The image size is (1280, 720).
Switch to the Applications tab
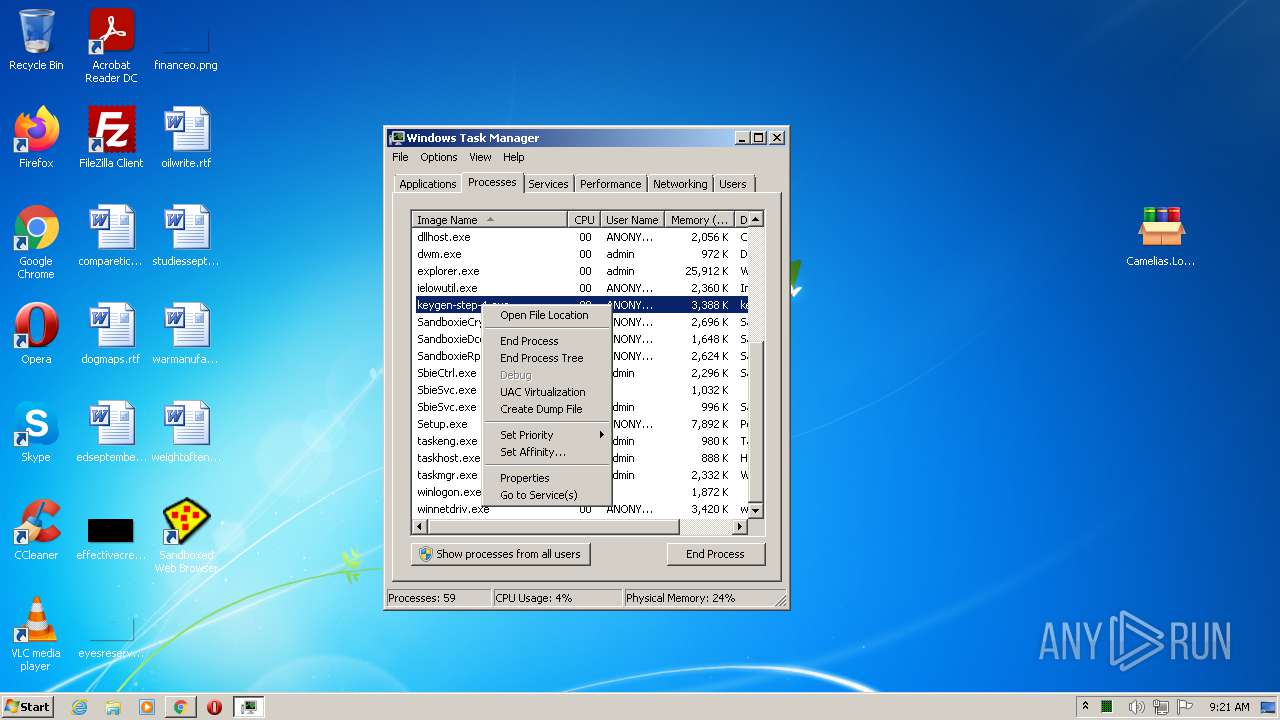pyautogui.click(x=427, y=184)
